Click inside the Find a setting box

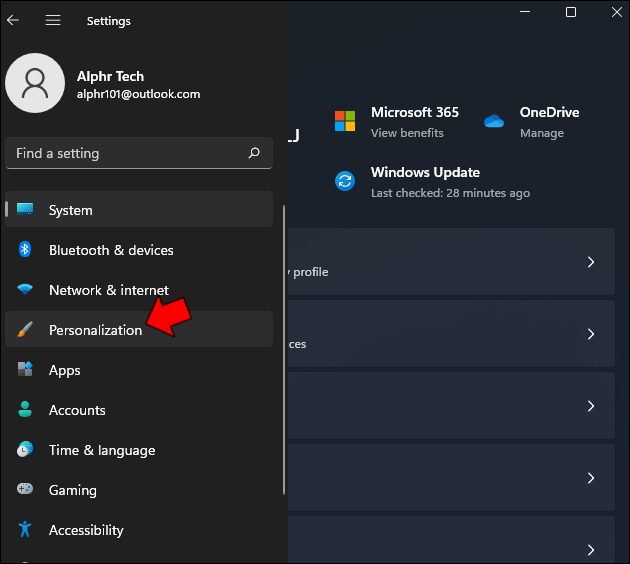[125, 153]
